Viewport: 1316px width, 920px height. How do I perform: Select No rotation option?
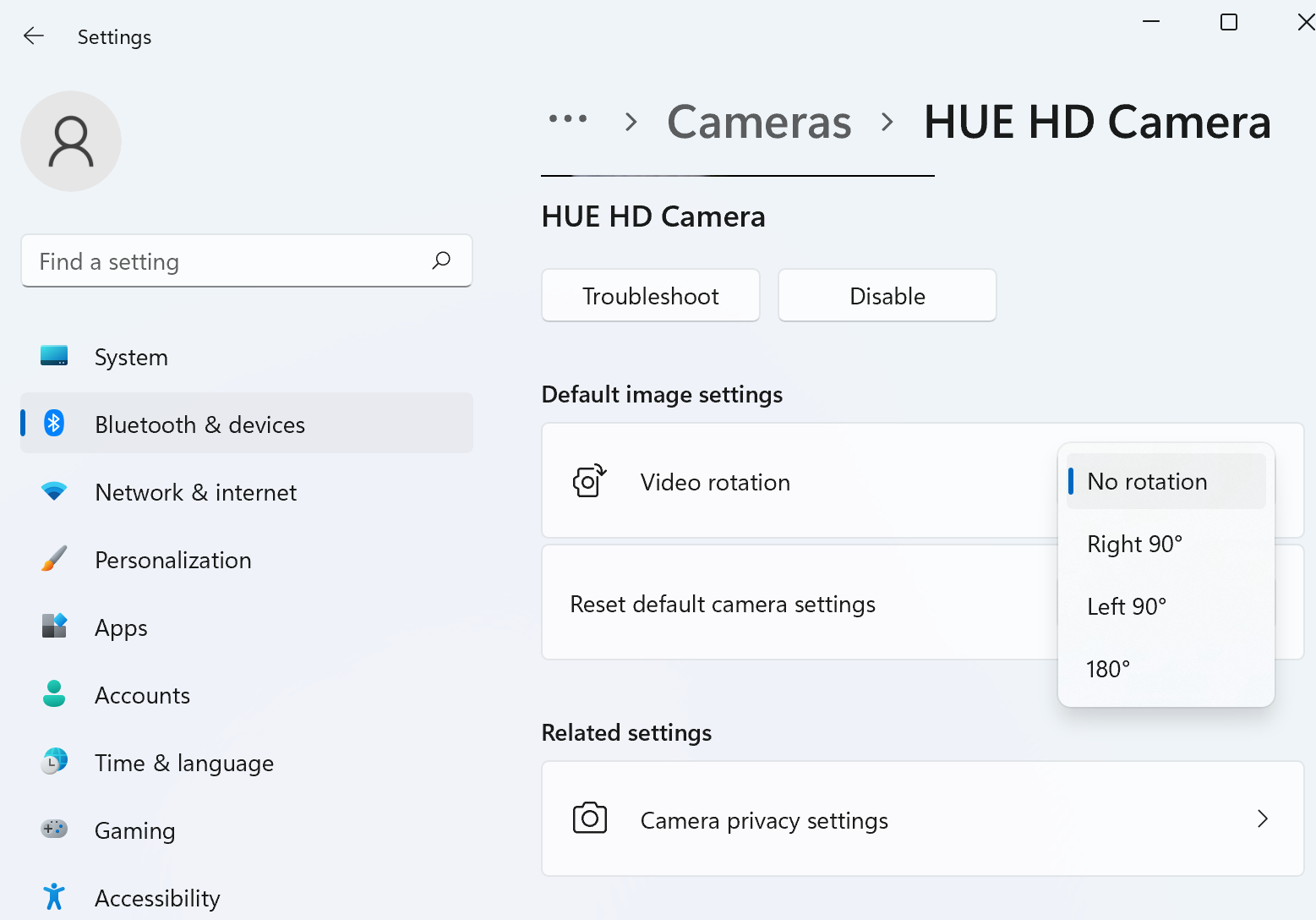tap(1166, 481)
